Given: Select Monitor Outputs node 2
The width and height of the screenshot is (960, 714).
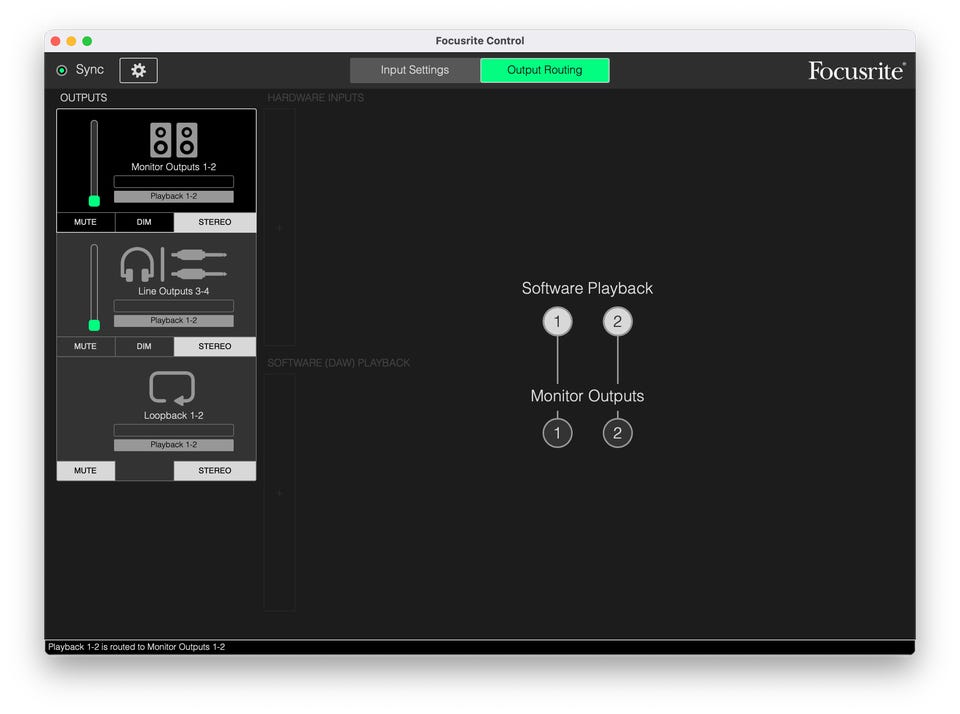Looking at the screenshot, I should point(617,434).
